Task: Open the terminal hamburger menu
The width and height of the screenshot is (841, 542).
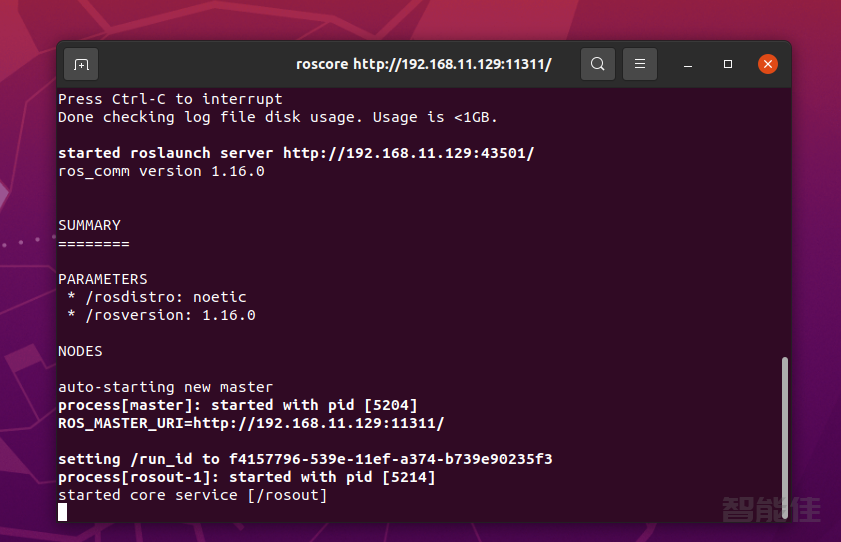Action: pos(640,64)
